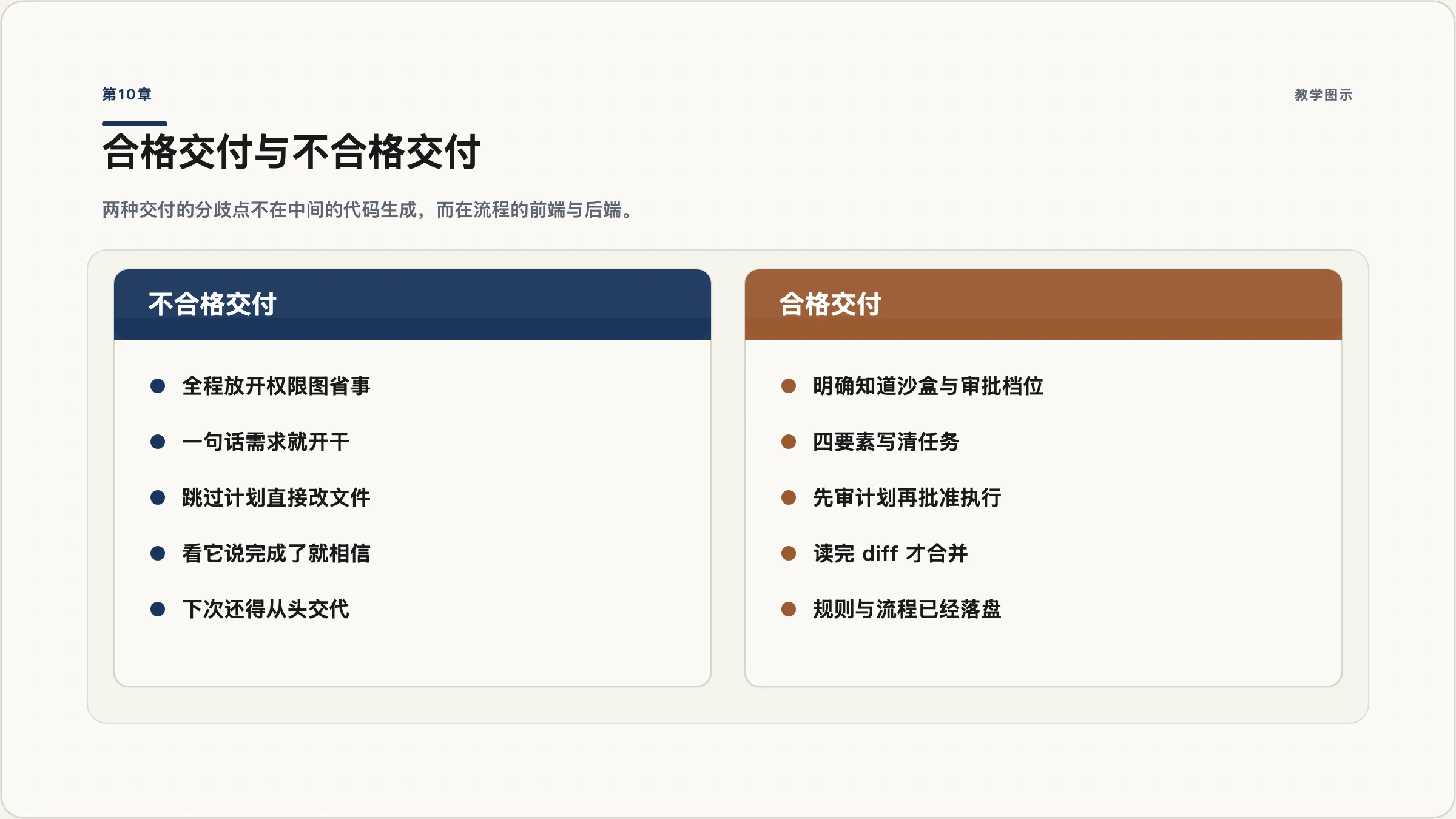Click the brown dot beside 明确知道沙盒与审批档位
The image size is (1456, 819).
[789, 386]
